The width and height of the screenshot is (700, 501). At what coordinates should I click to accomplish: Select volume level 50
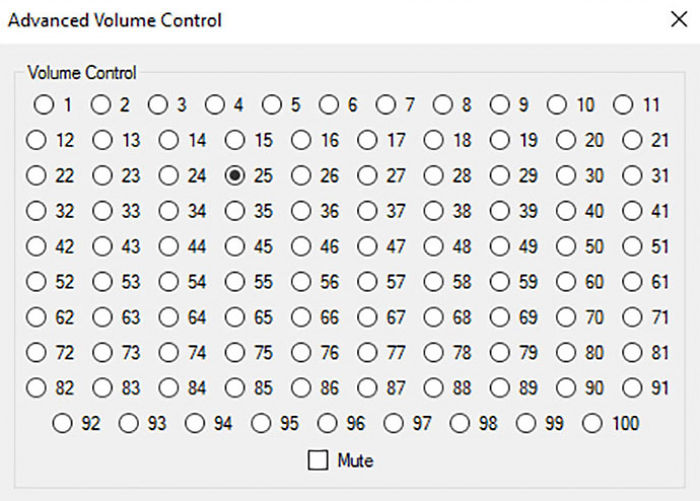(x=566, y=246)
